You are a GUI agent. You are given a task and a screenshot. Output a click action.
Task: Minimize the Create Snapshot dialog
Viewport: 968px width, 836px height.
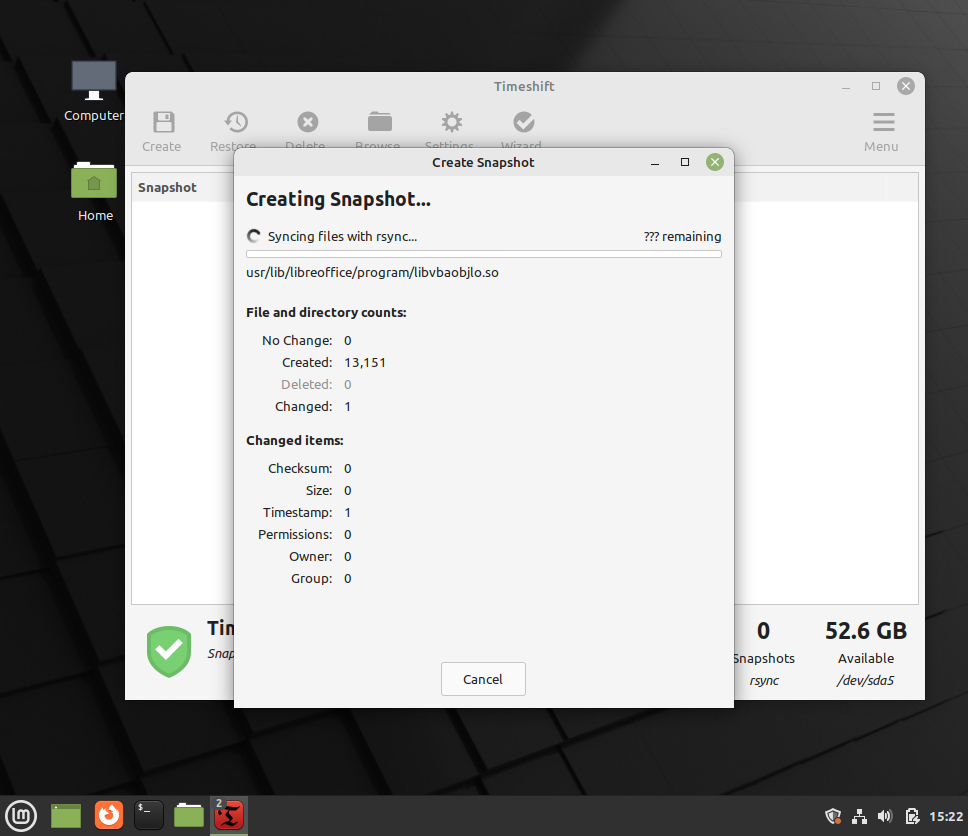[655, 162]
